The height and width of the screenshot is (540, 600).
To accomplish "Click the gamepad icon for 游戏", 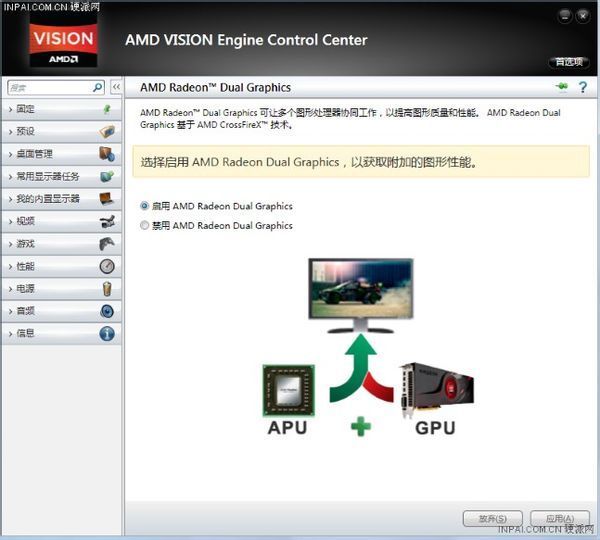I will pyautogui.click(x=107, y=243).
